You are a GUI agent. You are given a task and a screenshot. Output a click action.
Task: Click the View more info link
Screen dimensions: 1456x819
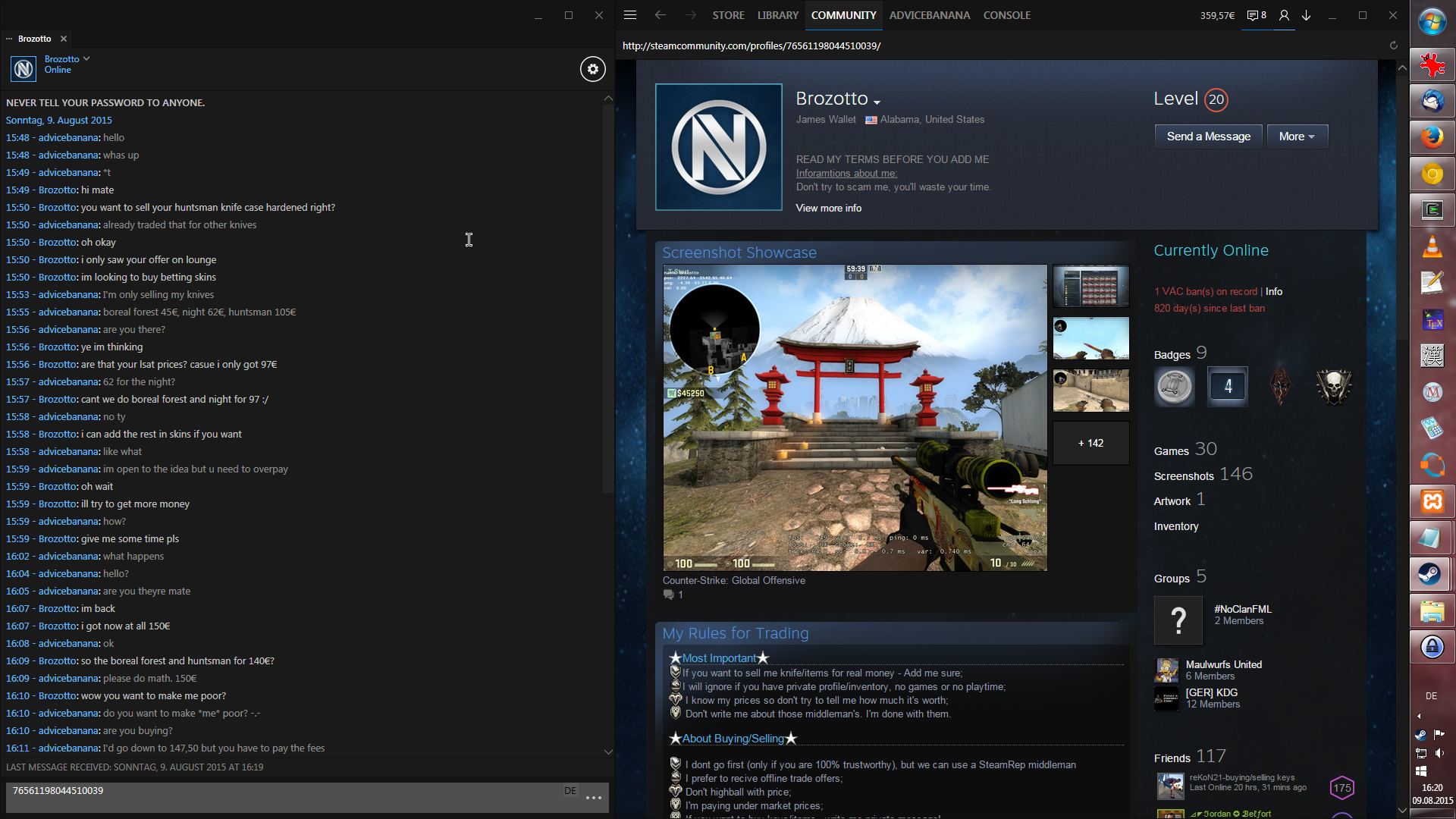828,208
